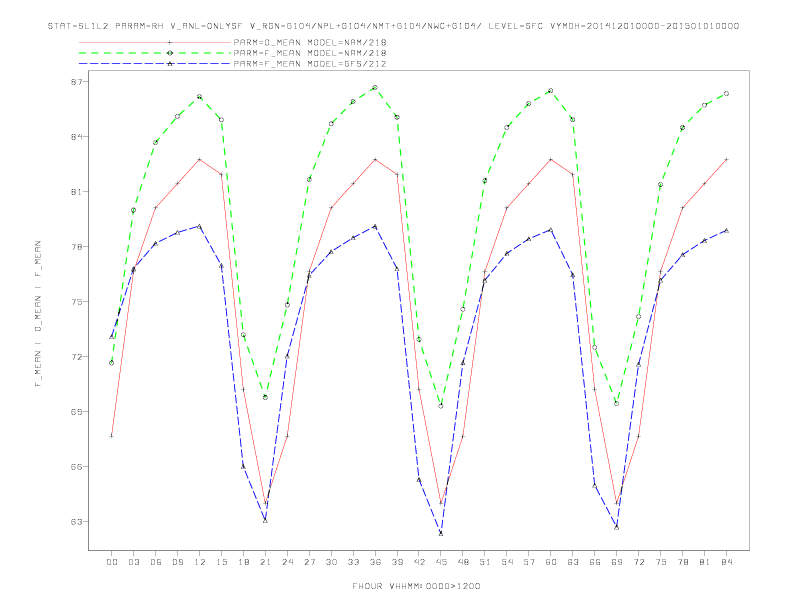This screenshot has width=792, height=612.
Task: Click the green dashed legend line sample
Action: pyautogui.click(x=155, y=53)
